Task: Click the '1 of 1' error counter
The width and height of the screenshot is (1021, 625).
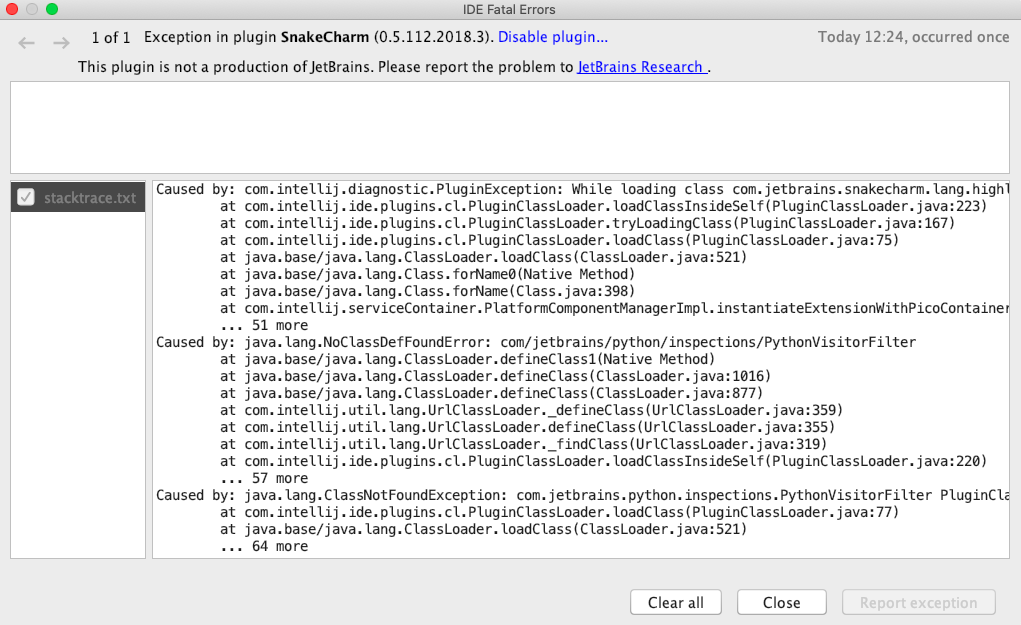Action: click(x=110, y=37)
